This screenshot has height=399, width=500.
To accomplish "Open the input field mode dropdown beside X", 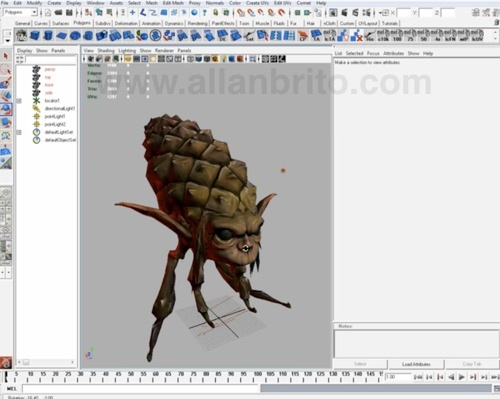I will [384, 13].
